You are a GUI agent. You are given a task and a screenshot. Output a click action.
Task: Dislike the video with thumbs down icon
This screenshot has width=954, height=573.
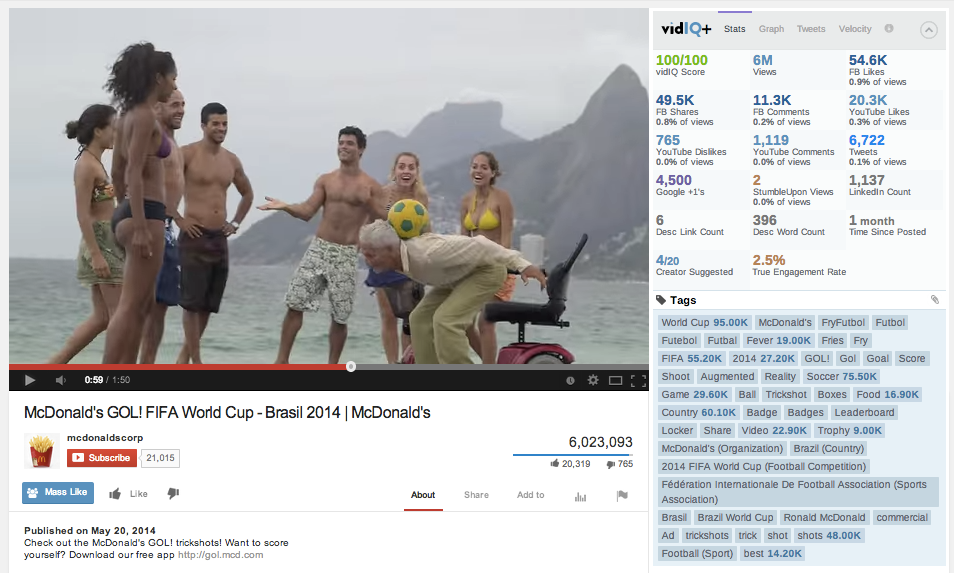(173, 493)
